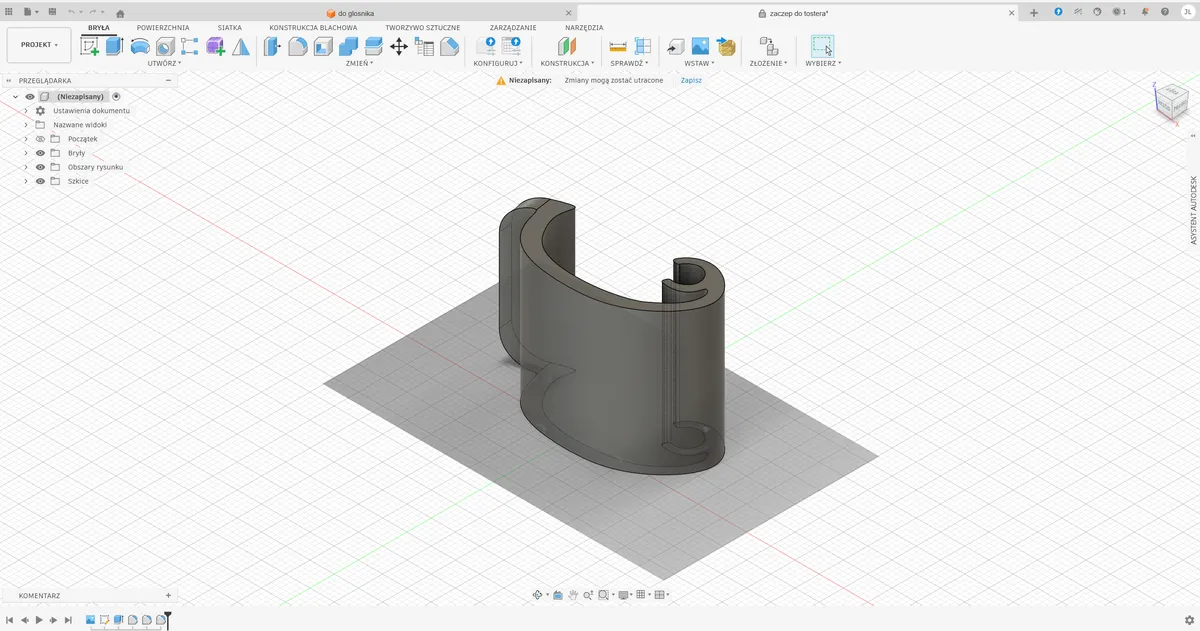
Task: Activate the Extrude tool
Action: tap(114, 46)
